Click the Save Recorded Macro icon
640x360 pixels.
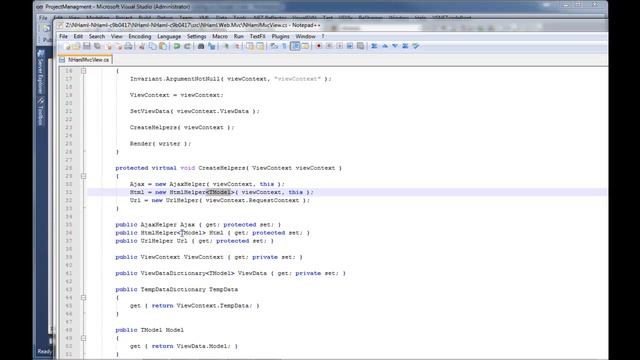[x=360, y=46]
